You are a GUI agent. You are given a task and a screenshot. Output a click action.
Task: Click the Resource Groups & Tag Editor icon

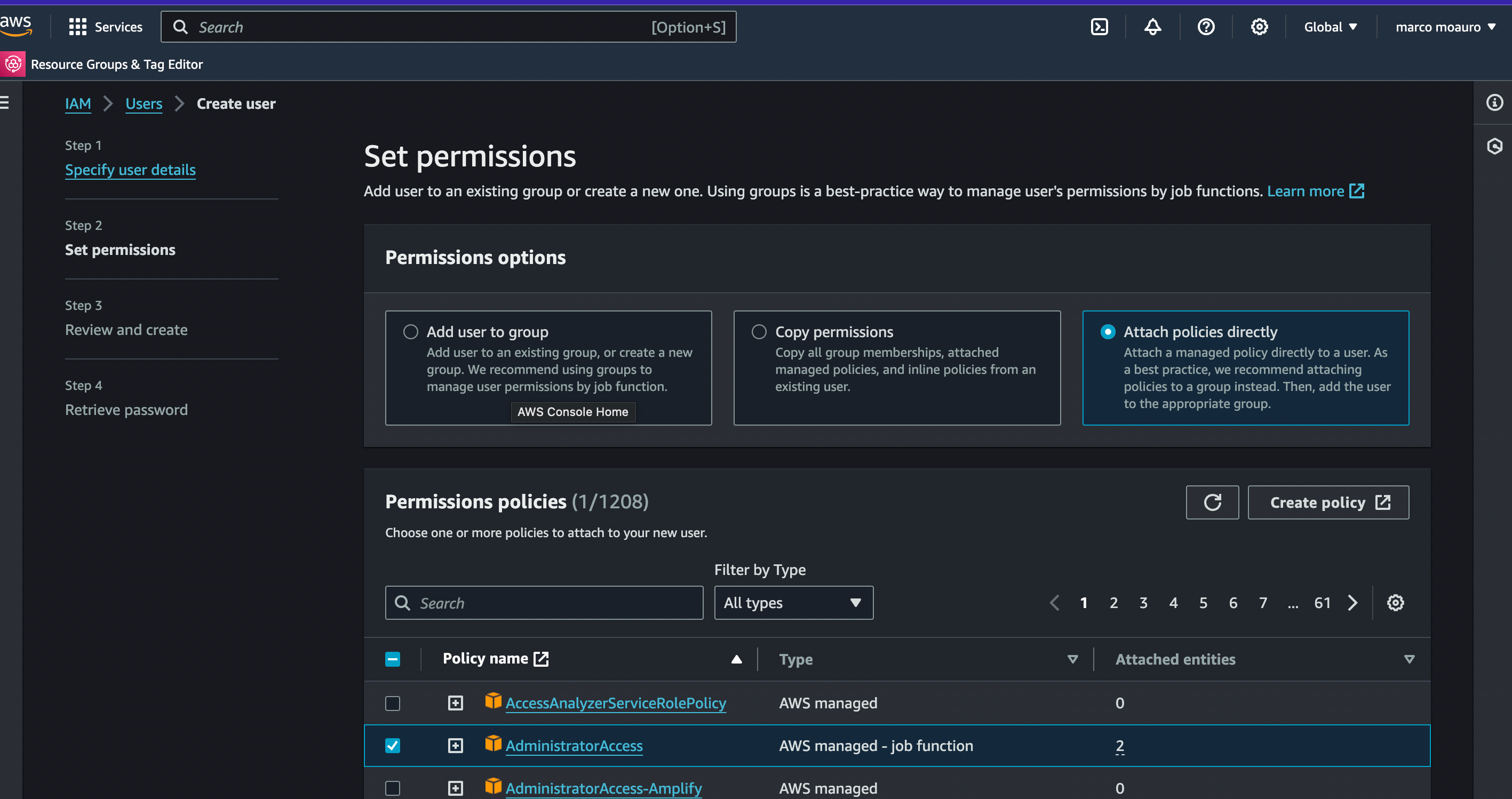[12, 64]
